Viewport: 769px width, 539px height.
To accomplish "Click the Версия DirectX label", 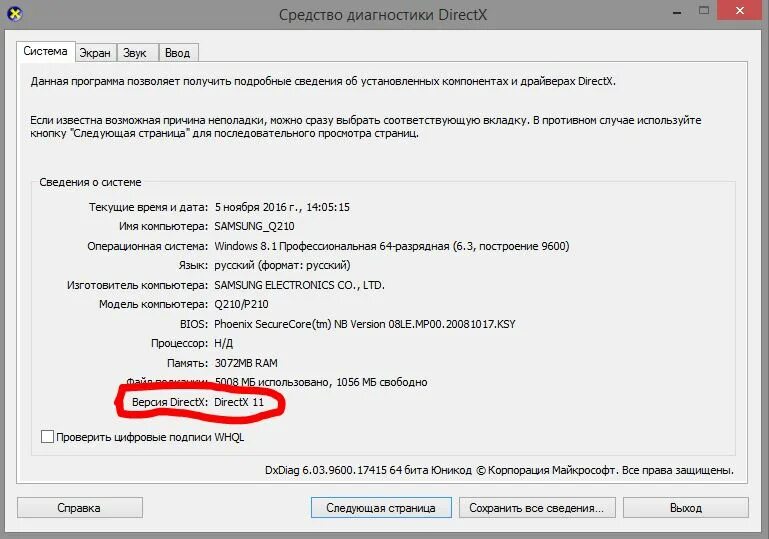I will click(x=170, y=402).
